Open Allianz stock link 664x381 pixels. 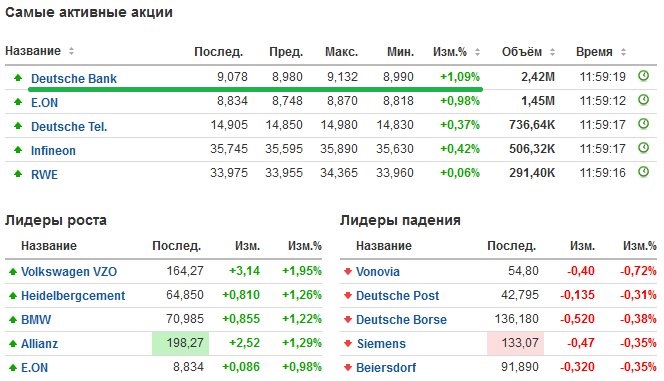pos(39,343)
